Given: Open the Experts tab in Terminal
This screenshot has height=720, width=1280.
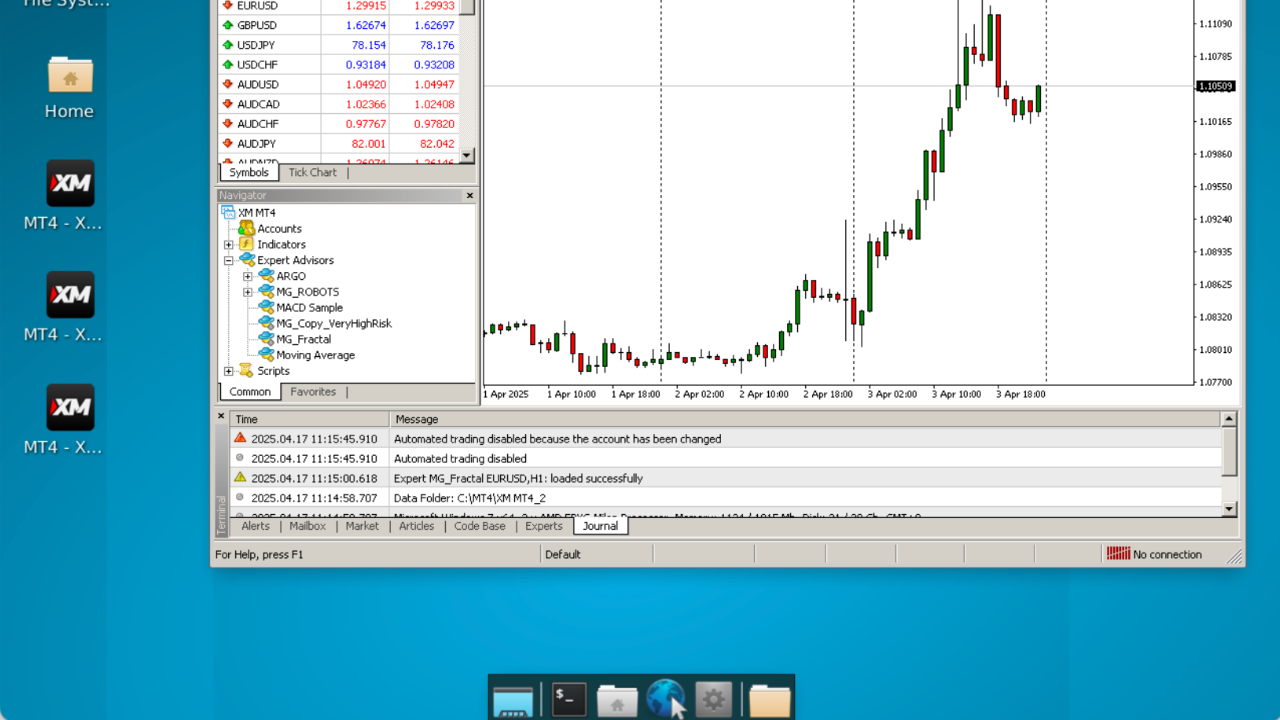Looking at the screenshot, I should pyautogui.click(x=544, y=526).
